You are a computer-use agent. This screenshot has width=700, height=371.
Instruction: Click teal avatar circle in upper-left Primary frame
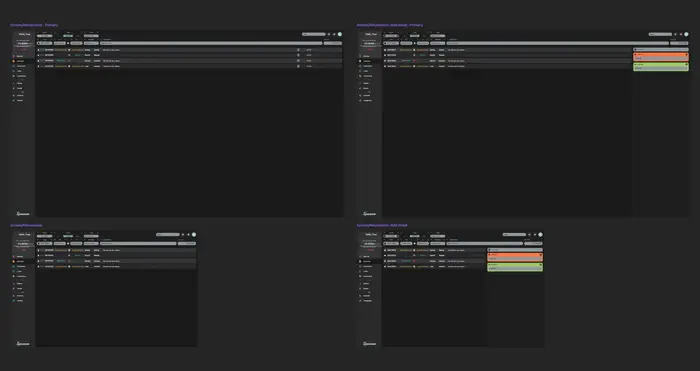click(340, 34)
